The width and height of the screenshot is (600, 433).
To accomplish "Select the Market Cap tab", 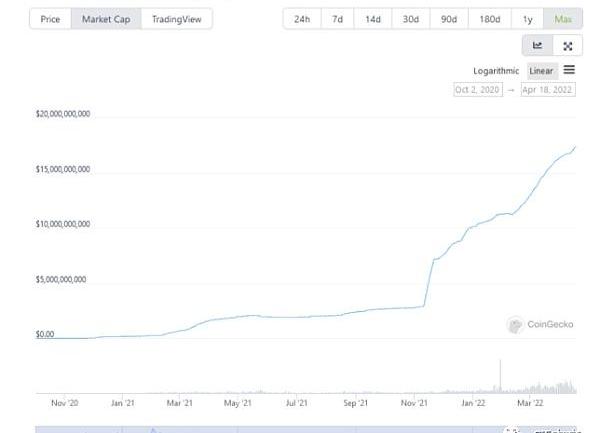I will coord(105,19).
